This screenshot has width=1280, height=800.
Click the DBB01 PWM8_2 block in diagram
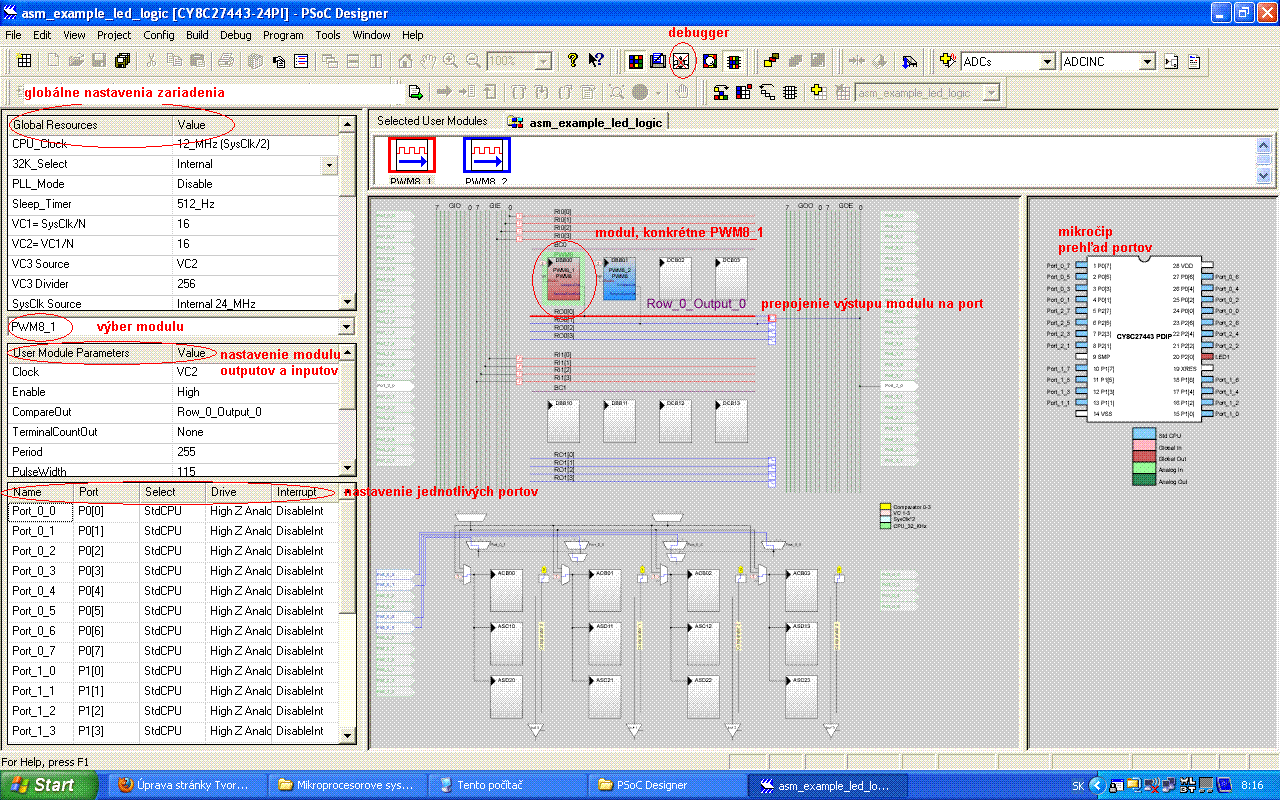point(619,279)
